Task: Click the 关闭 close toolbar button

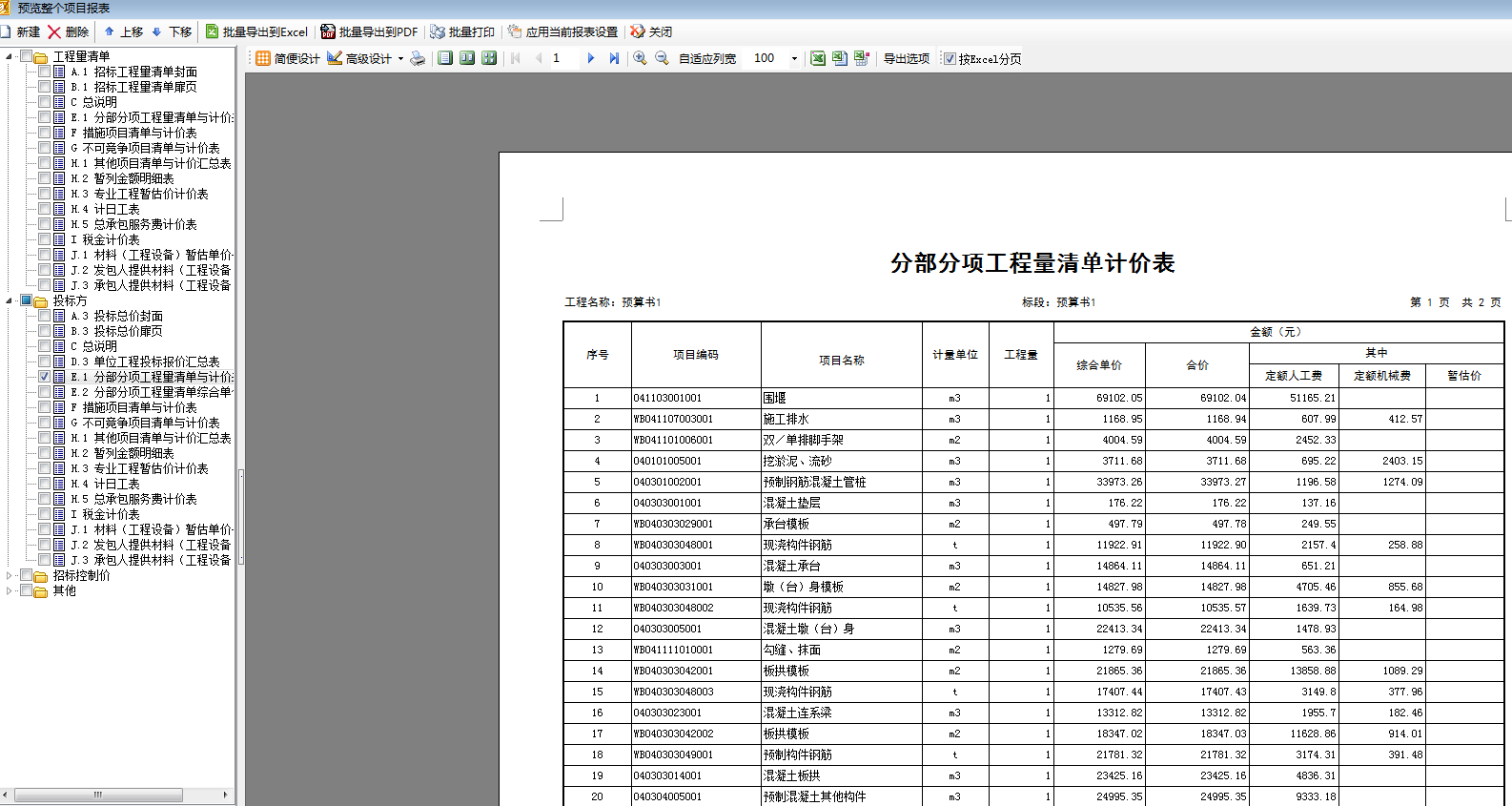Action: (651, 31)
